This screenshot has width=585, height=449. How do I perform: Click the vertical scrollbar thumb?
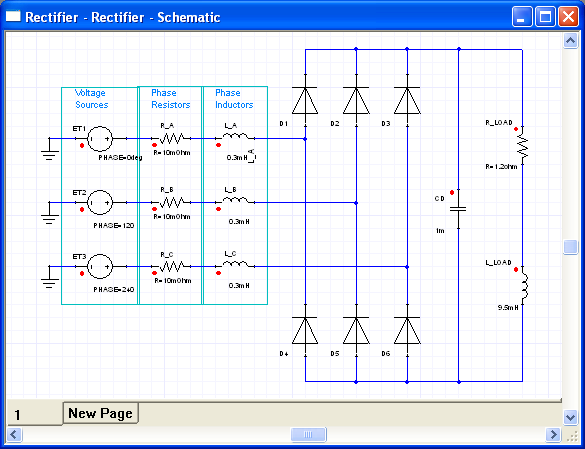click(570, 247)
